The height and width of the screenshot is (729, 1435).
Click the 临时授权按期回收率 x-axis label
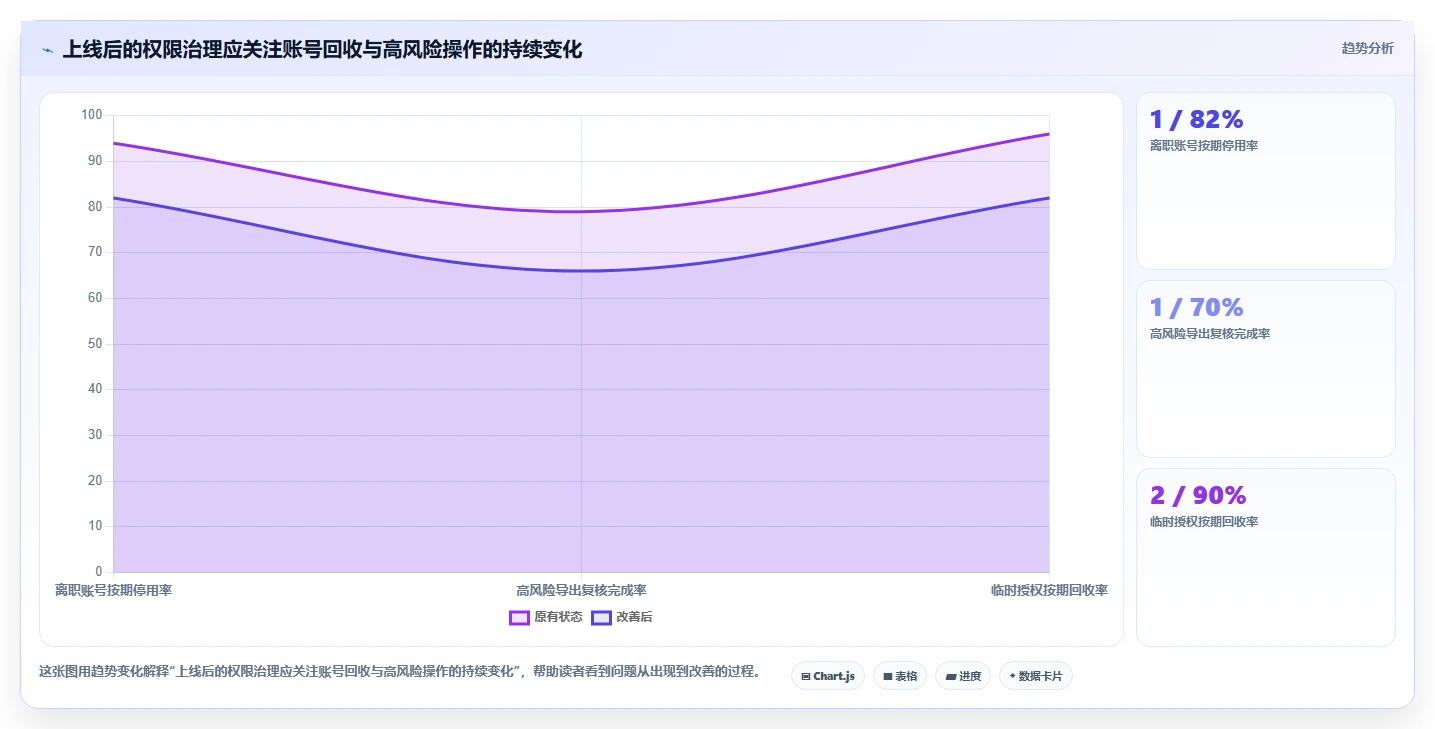tap(1049, 590)
